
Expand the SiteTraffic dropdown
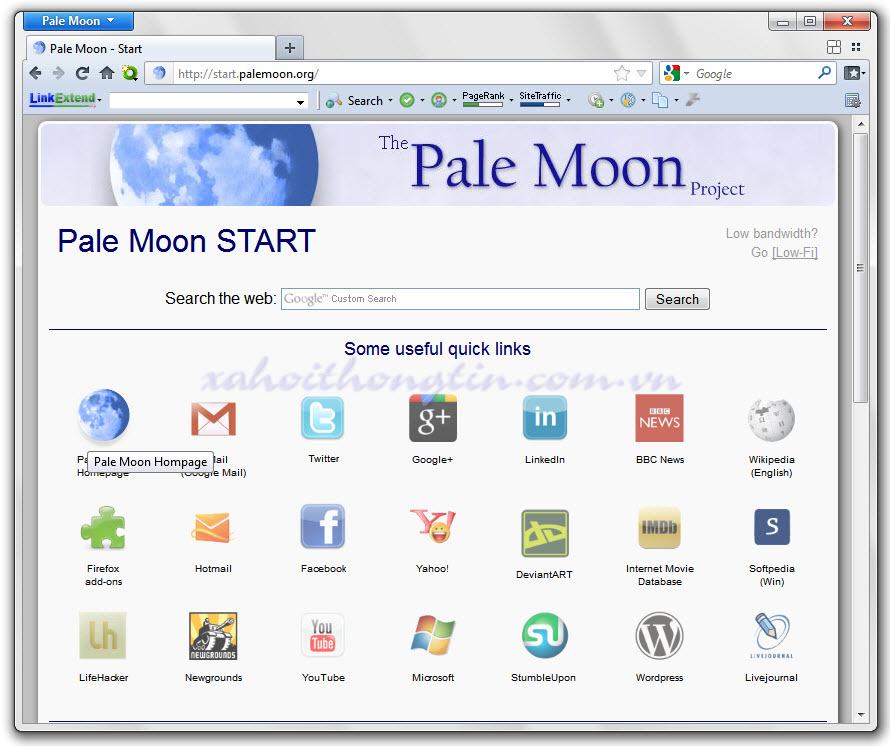[568, 100]
